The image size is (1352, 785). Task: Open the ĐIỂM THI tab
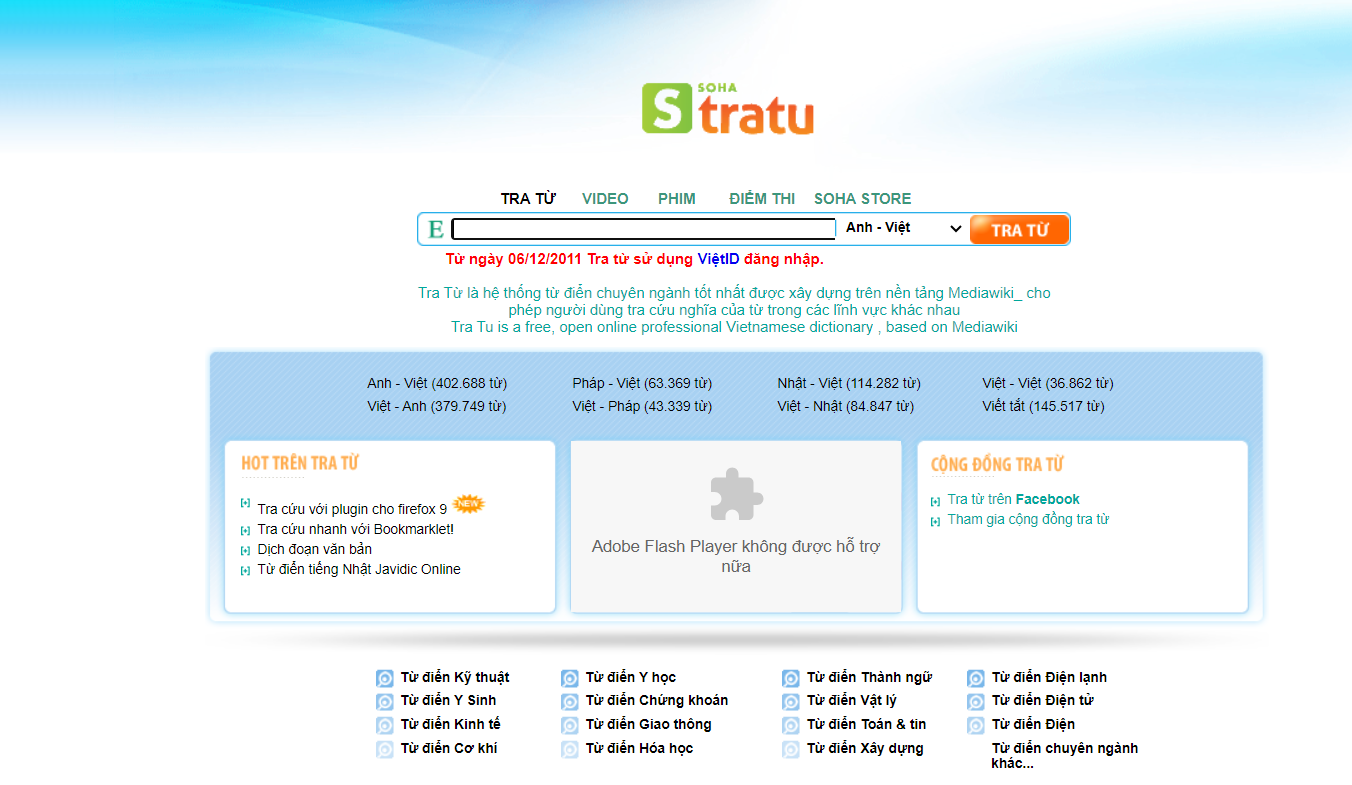(x=762, y=198)
